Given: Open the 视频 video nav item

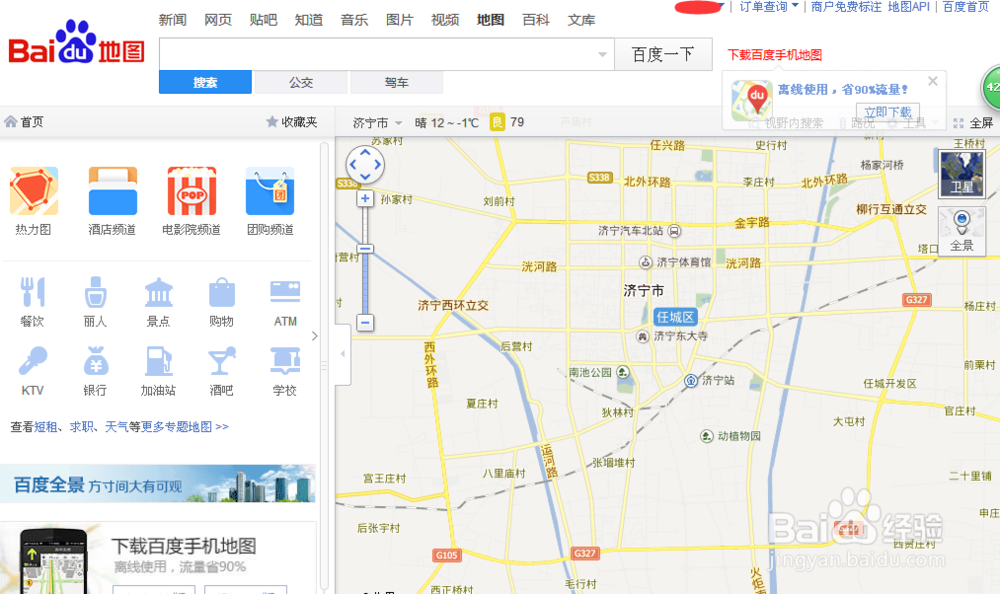Looking at the screenshot, I should pos(445,20).
